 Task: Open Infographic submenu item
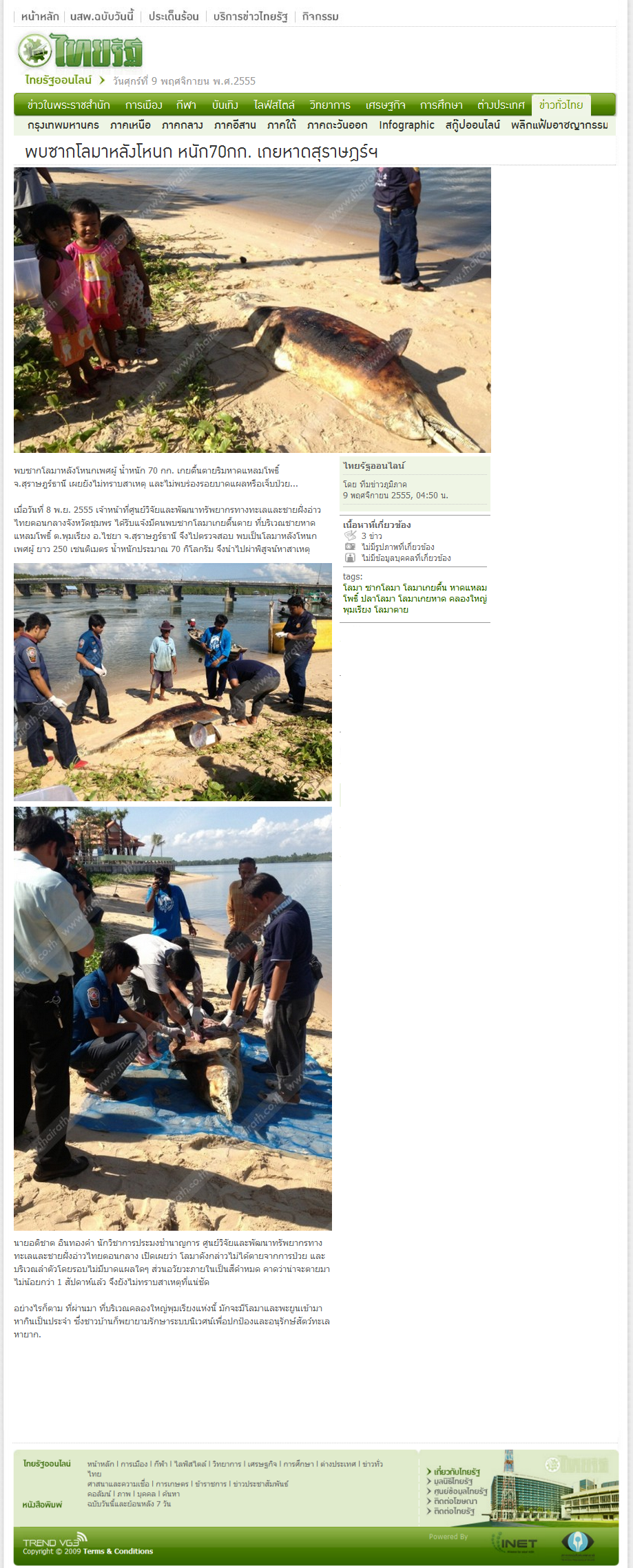406,125
